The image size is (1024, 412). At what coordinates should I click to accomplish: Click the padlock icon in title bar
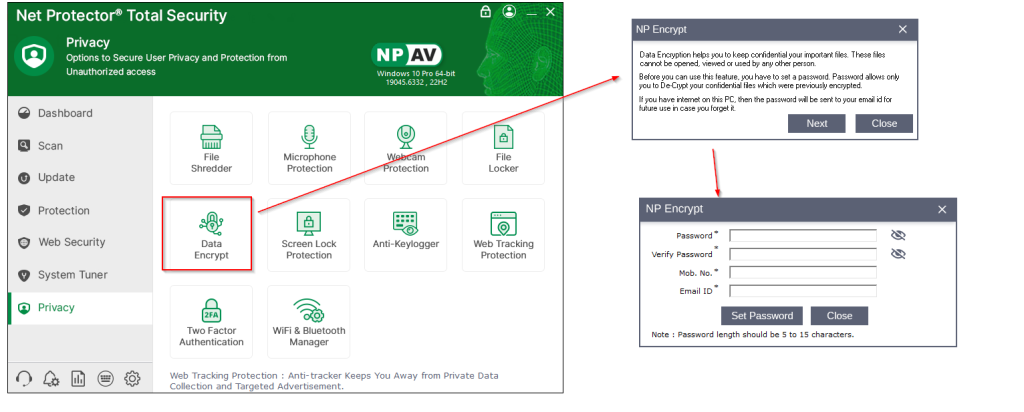point(485,12)
